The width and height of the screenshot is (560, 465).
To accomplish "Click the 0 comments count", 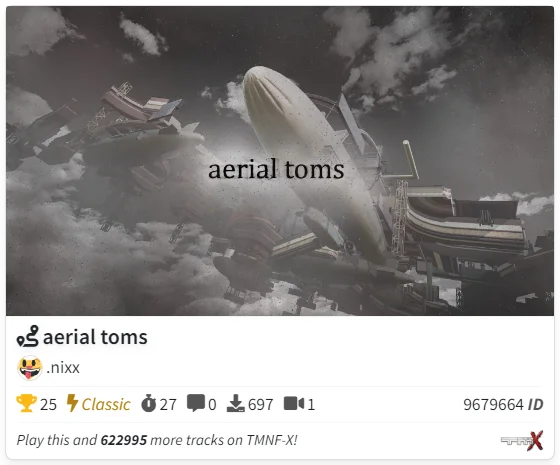I will point(212,405).
